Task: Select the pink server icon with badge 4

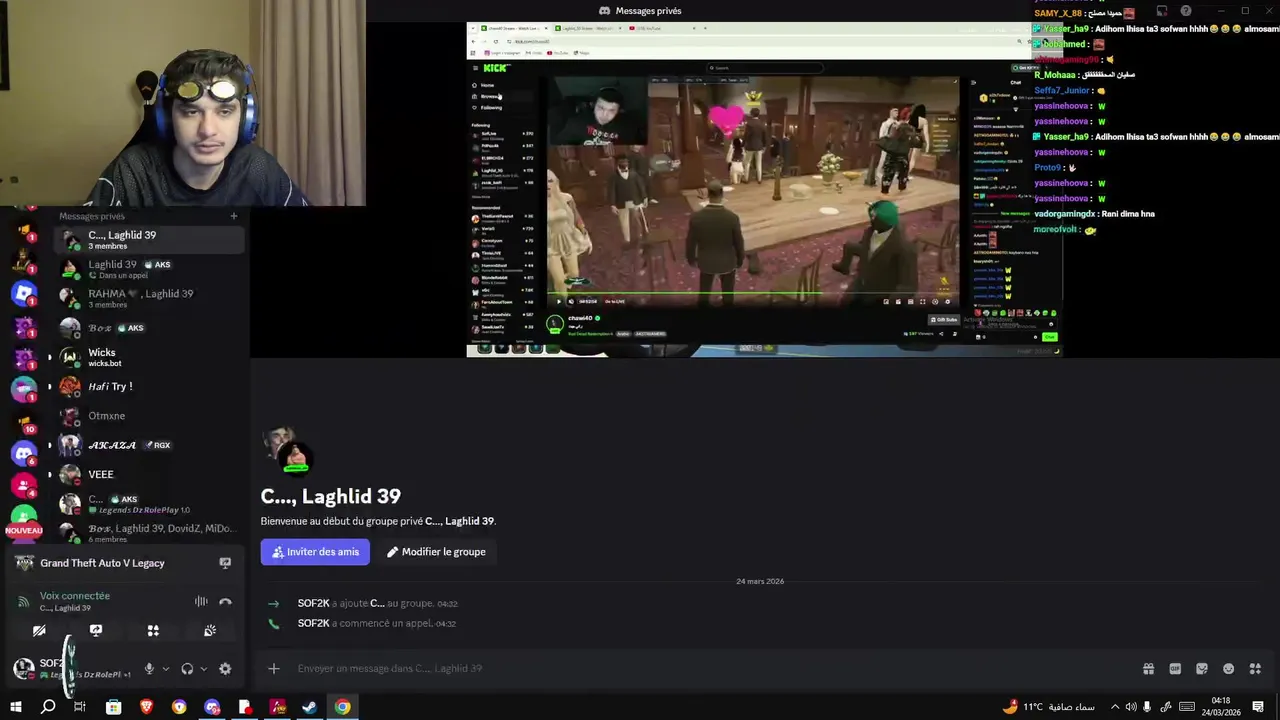Action: pyautogui.click(x=24, y=485)
